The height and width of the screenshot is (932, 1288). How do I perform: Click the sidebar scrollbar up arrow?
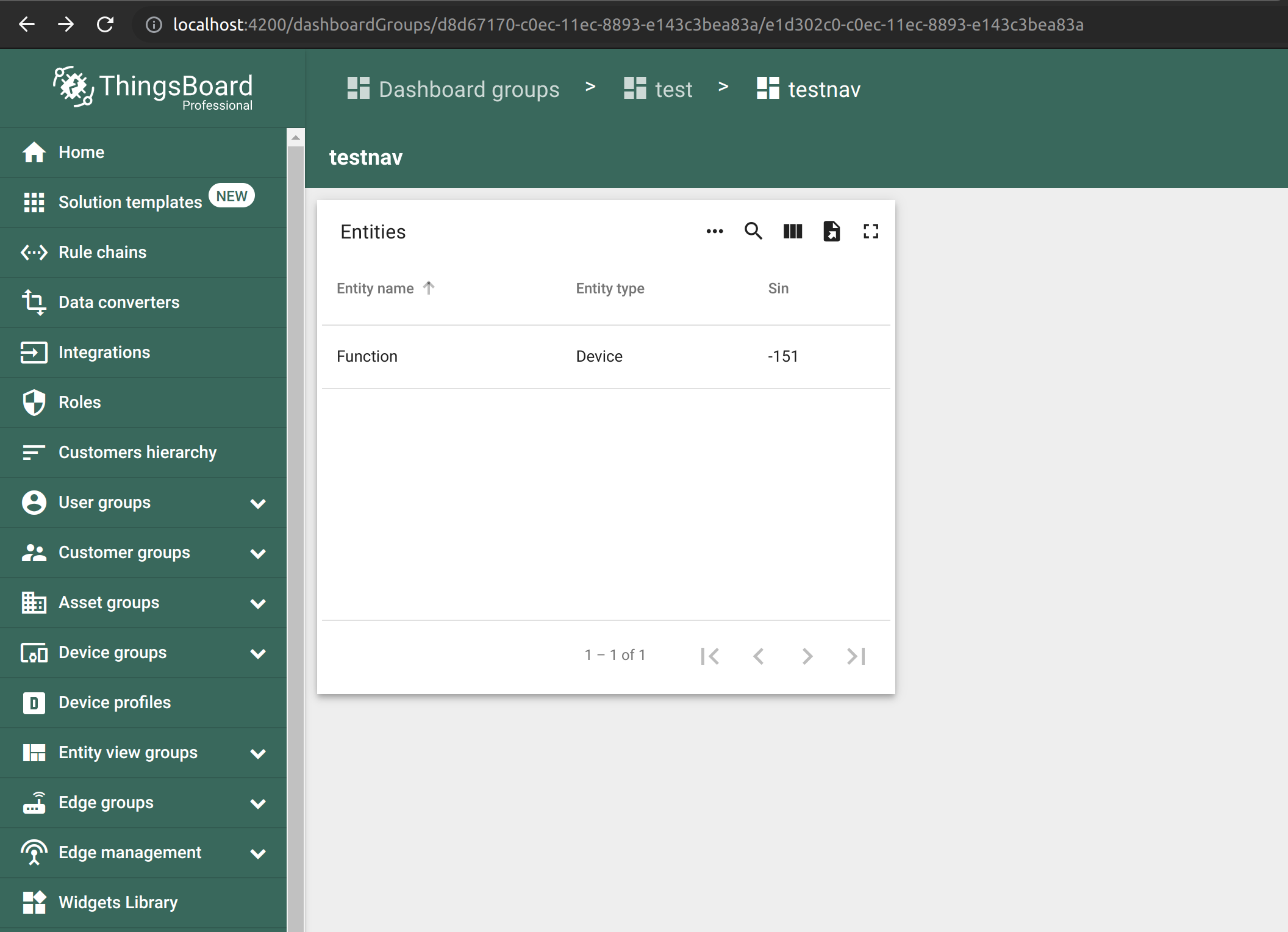pyautogui.click(x=296, y=138)
